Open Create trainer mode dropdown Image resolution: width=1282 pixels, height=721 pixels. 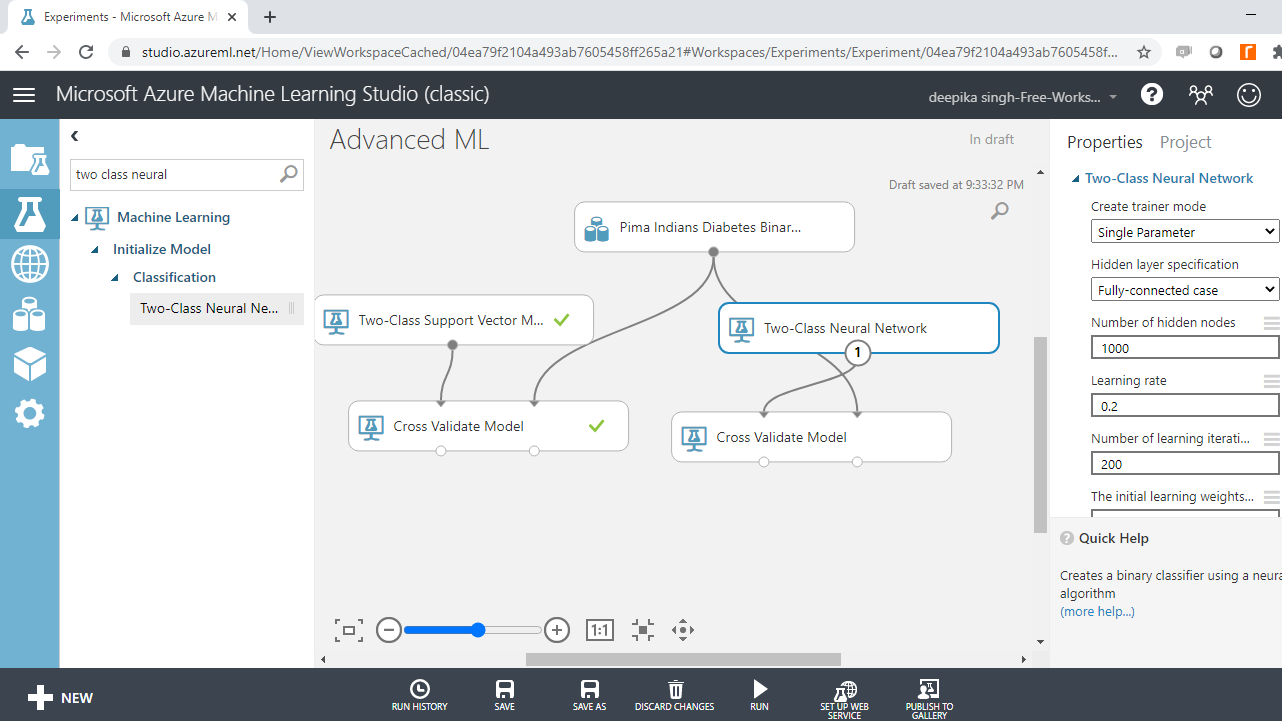click(1185, 232)
